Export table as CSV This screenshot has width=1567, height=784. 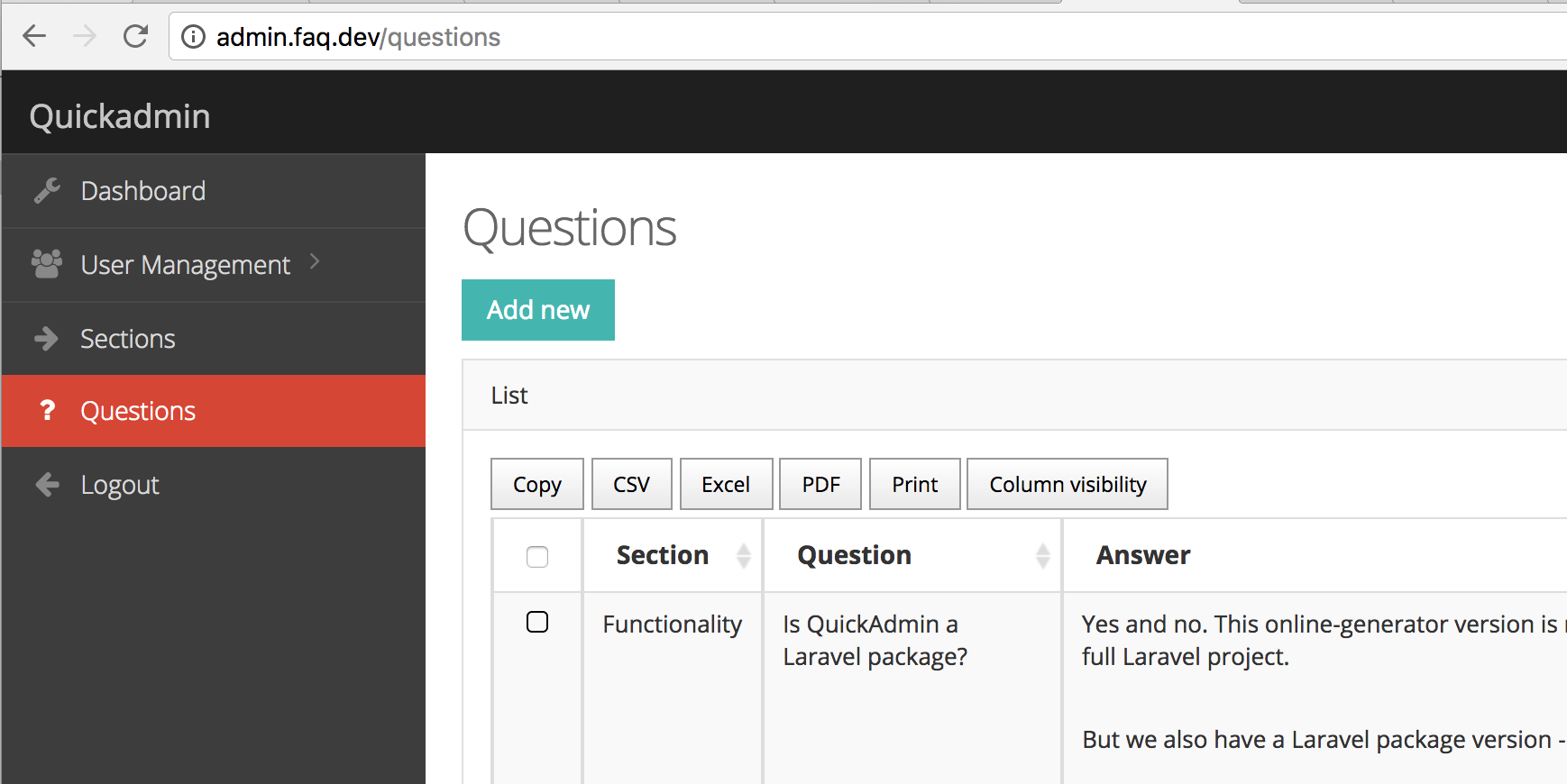631,484
